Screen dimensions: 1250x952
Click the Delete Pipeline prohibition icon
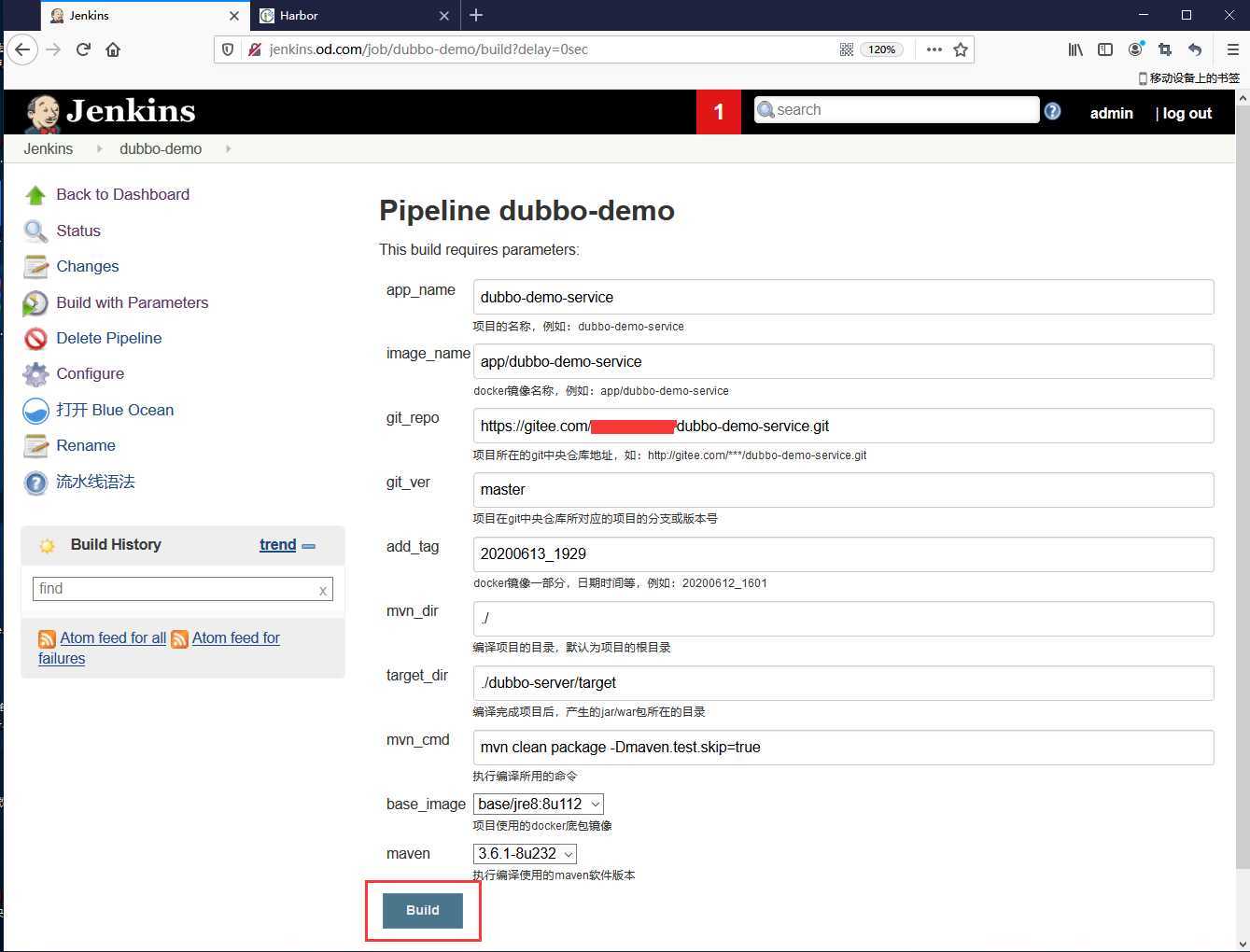coord(35,338)
